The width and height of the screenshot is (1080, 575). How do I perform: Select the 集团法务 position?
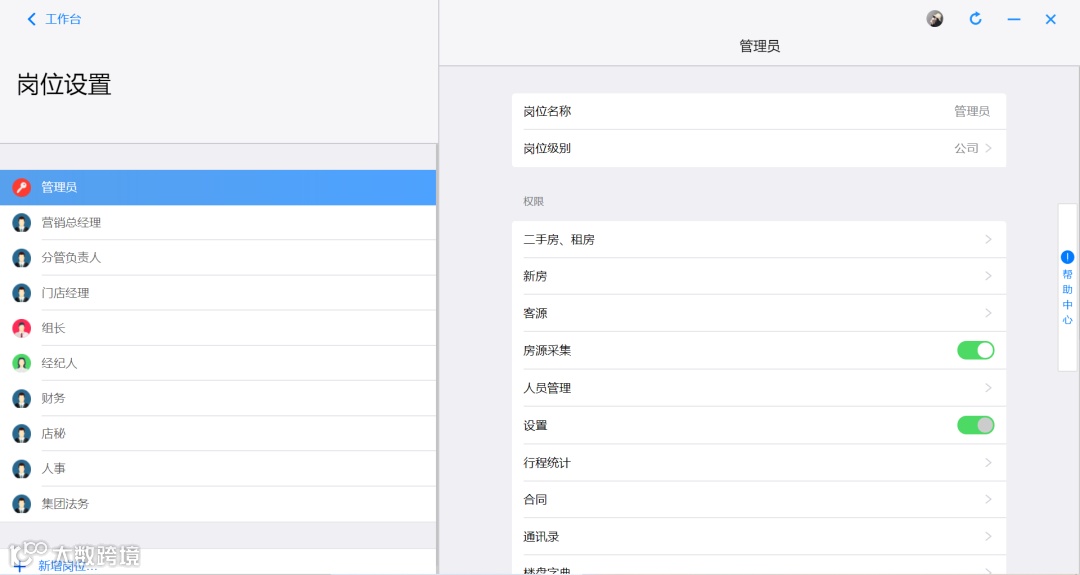(218, 503)
